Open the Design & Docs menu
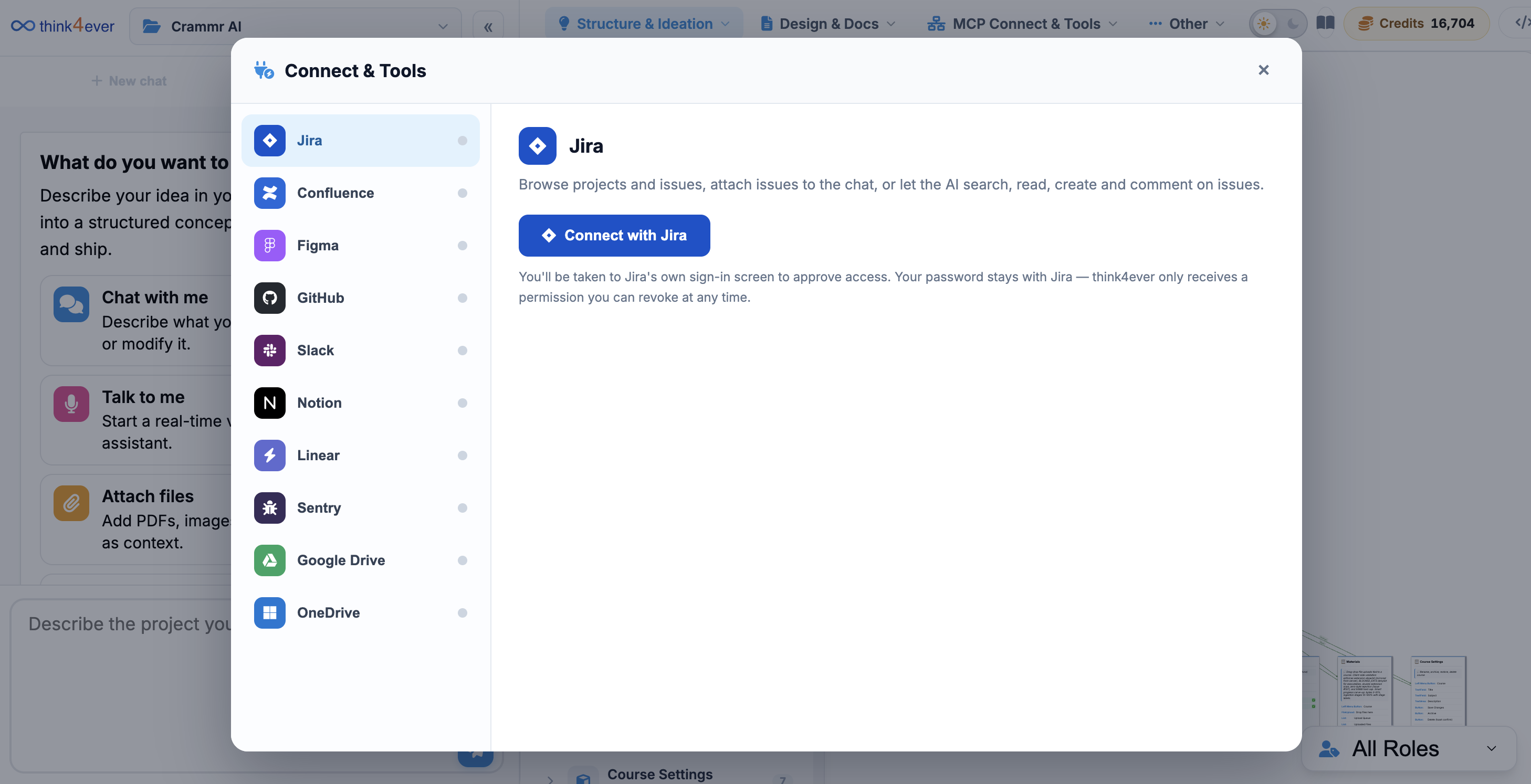The height and width of the screenshot is (784, 1531). pos(828,24)
